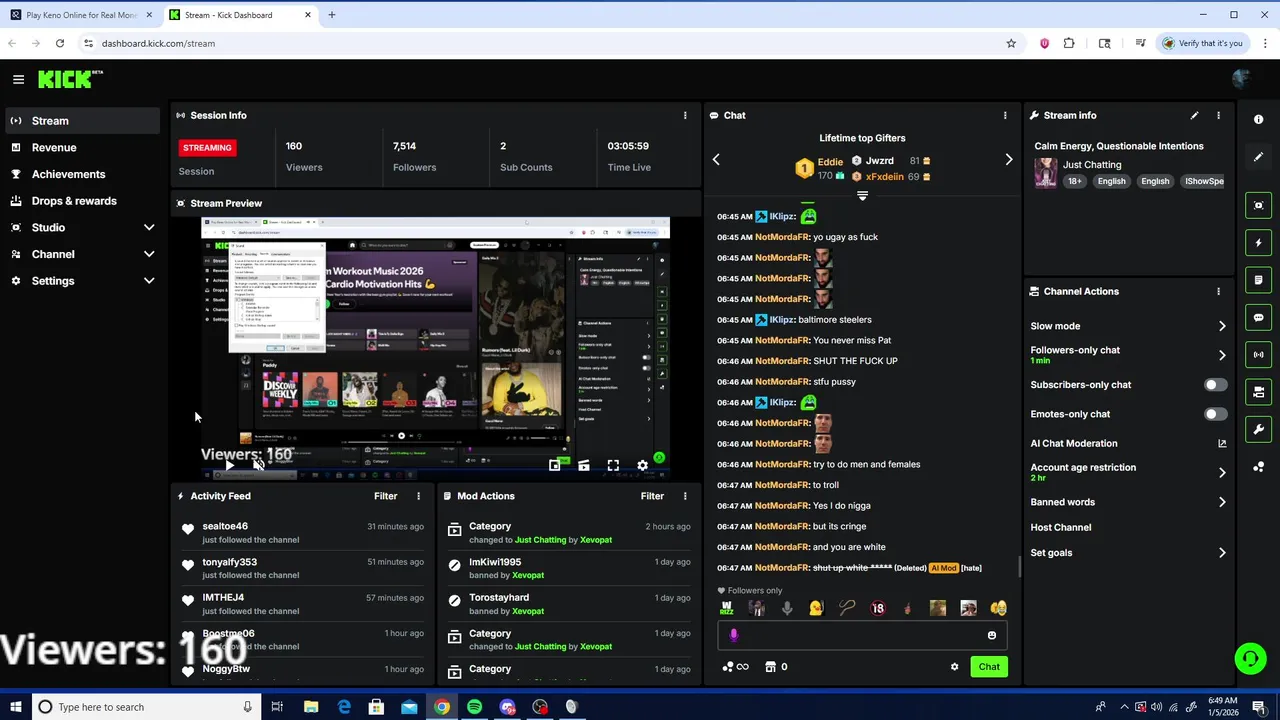
Task: Click the channel points icon in right sidebar
Action: coord(1258,467)
